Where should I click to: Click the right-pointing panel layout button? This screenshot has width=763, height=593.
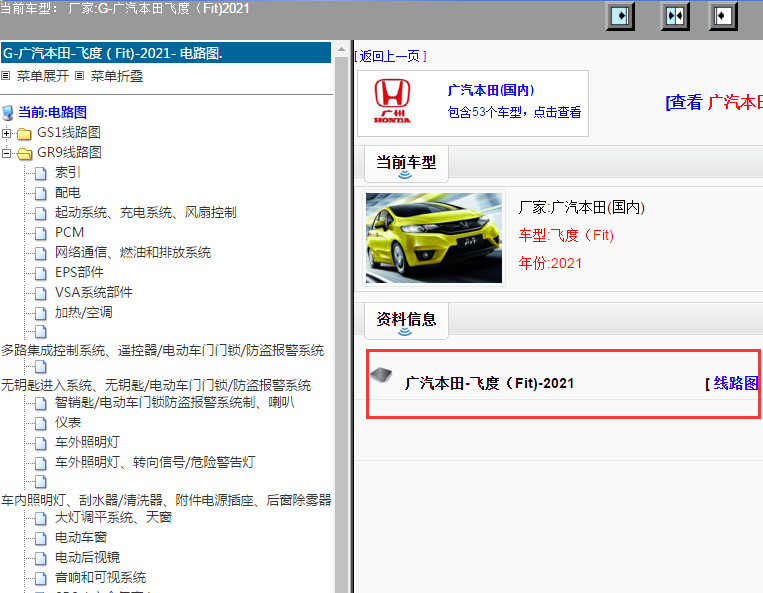620,16
